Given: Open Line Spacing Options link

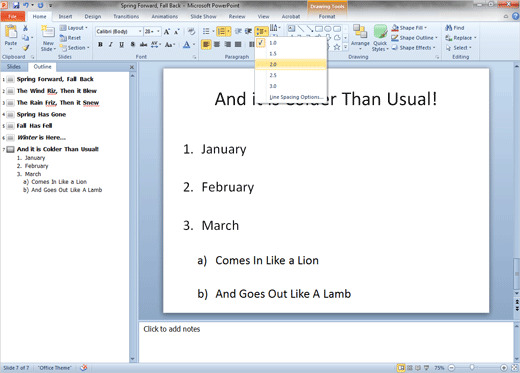Looking at the screenshot, I should tap(296, 97).
